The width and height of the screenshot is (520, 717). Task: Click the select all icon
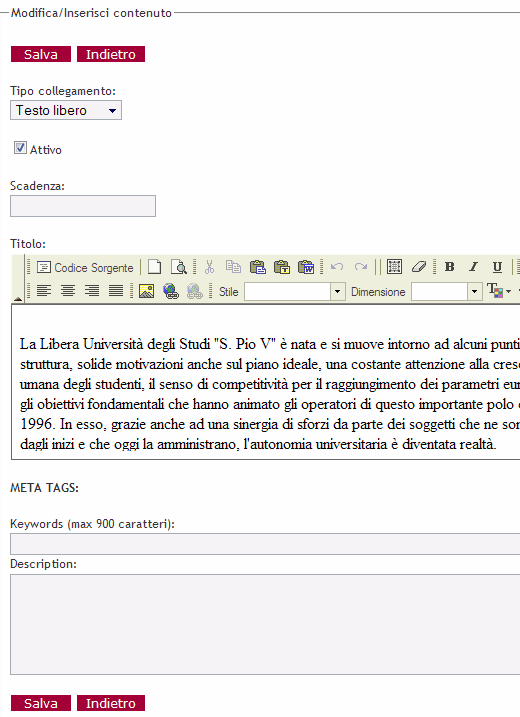(x=394, y=267)
